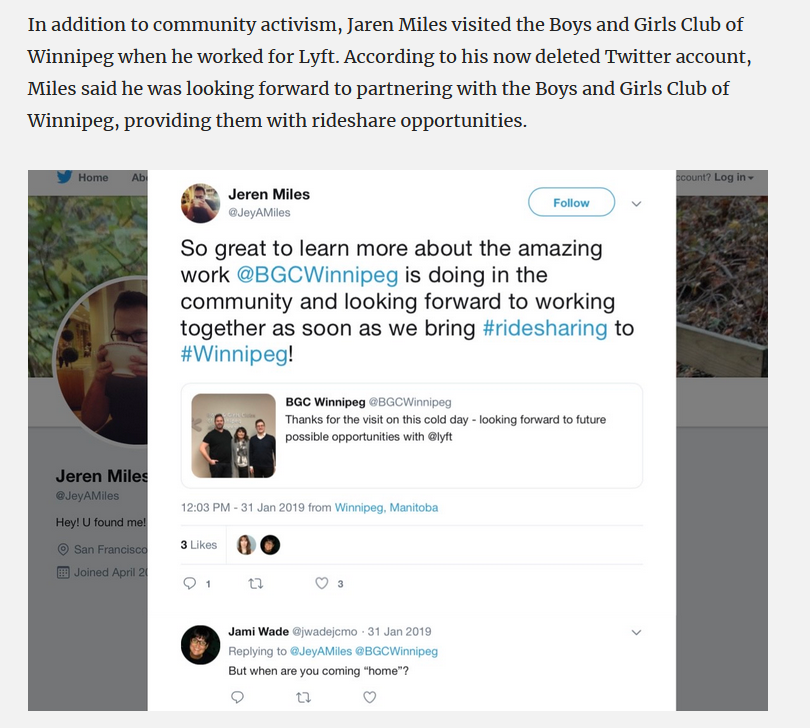Open the #ridesharing hashtag
Screen dimensions: 810x728
(x=545, y=328)
